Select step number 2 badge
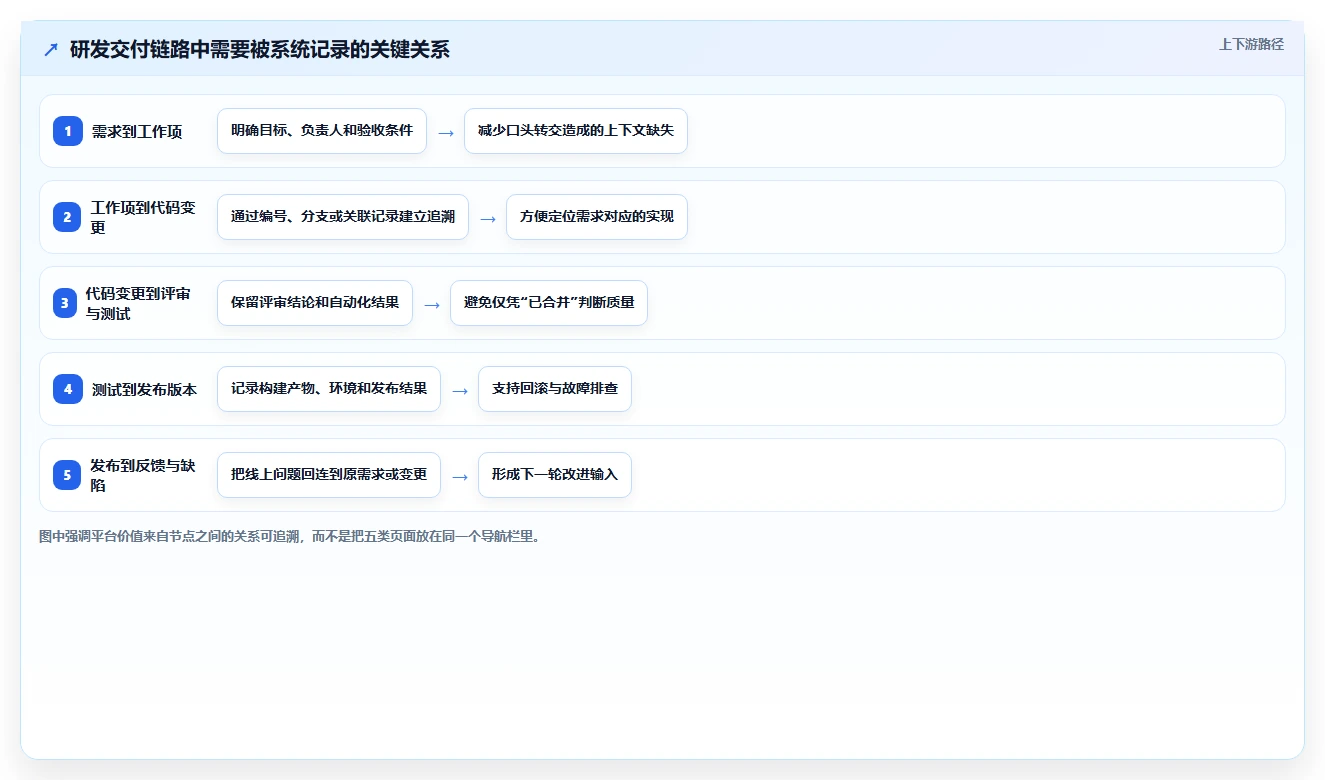The width and height of the screenshot is (1325, 780). 68,217
